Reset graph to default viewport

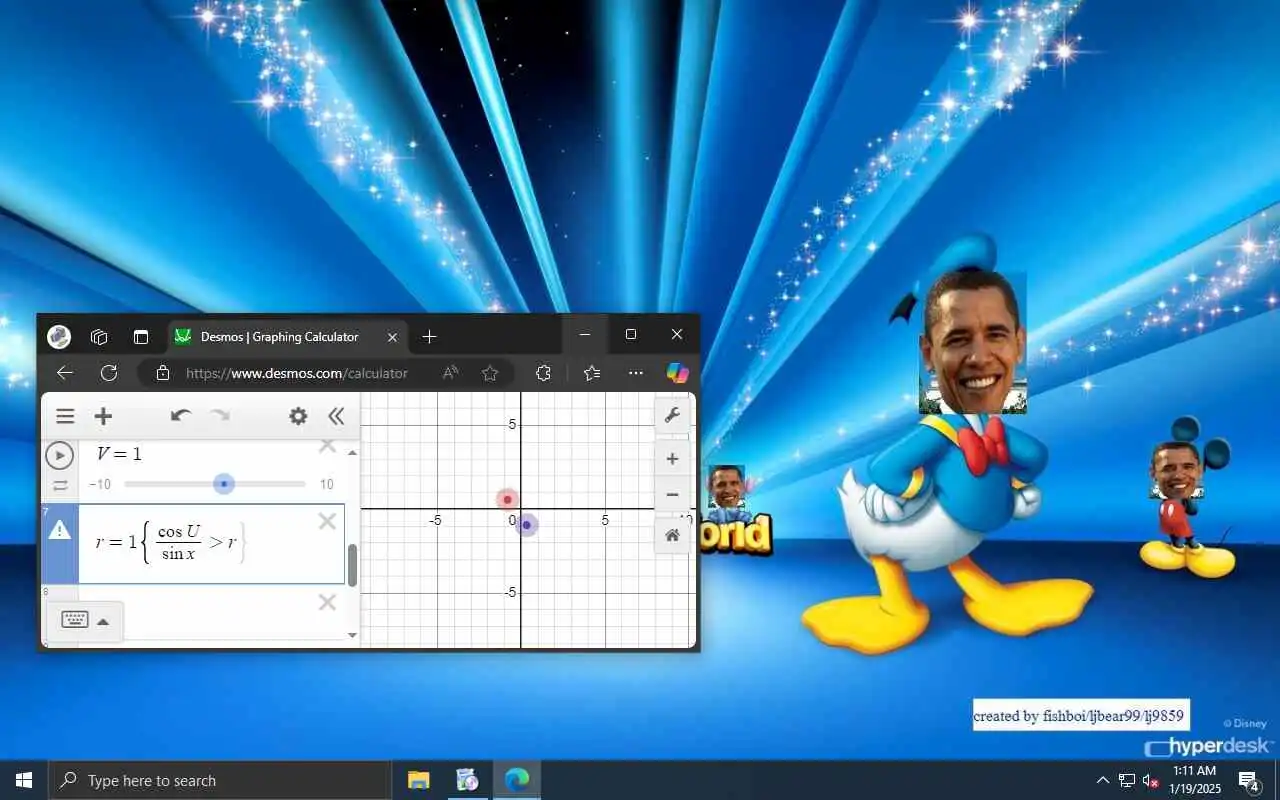(672, 536)
